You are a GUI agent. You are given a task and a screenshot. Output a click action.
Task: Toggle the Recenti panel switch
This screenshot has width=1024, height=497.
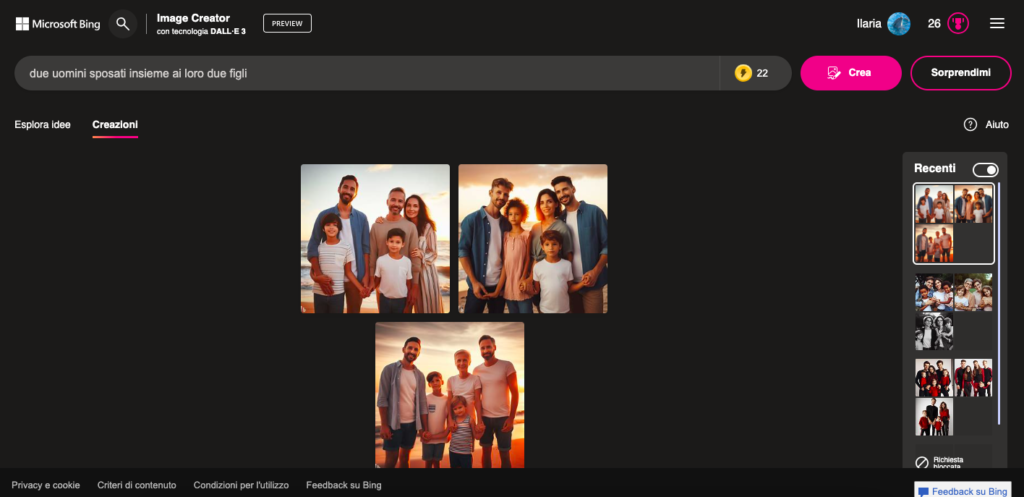[x=985, y=170]
